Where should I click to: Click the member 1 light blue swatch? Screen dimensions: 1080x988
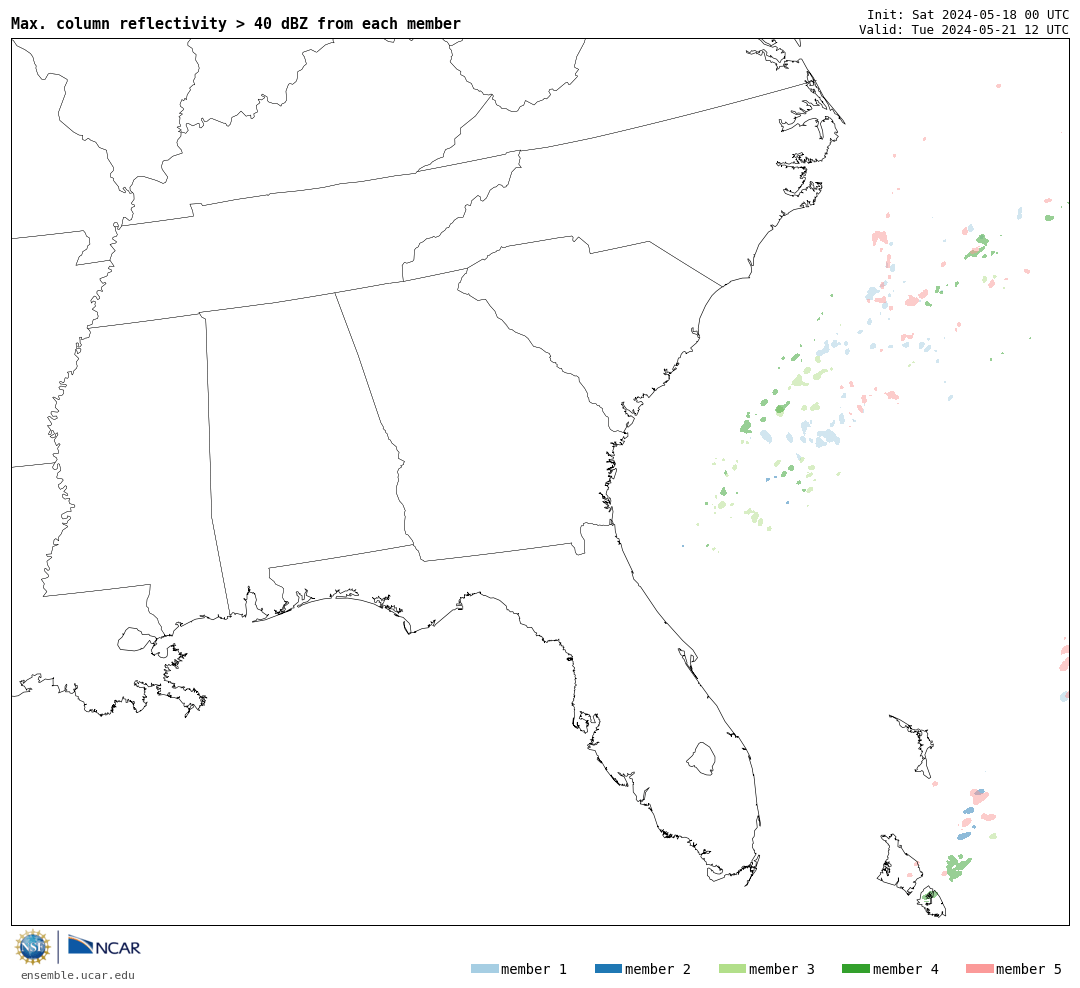coord(485,969)
